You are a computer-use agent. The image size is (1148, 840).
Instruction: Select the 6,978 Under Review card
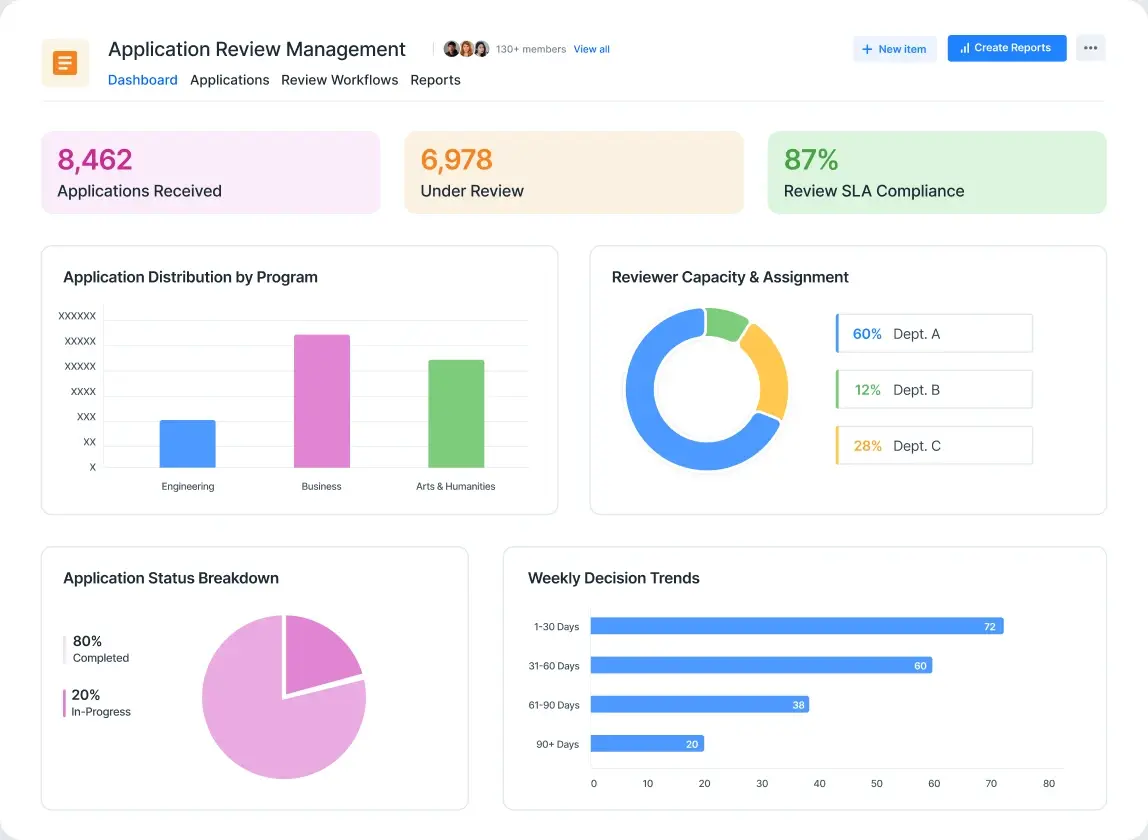pyautogui.click(x=573, y=172)
